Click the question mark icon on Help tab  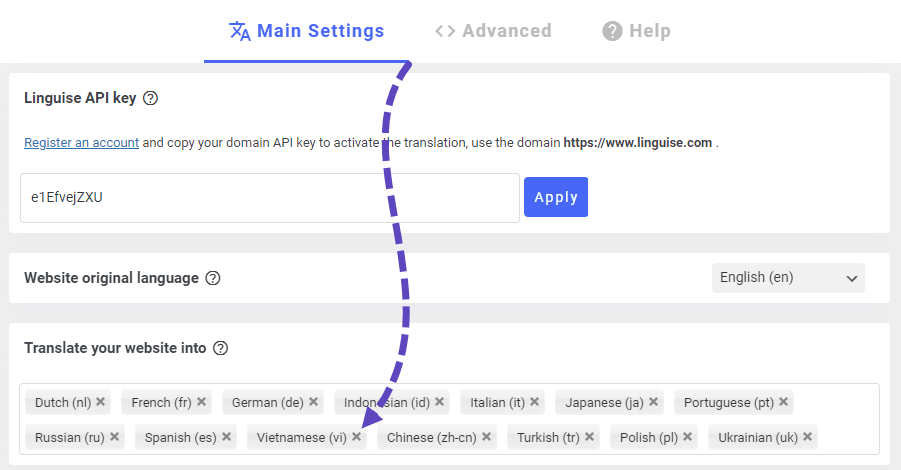tap(612, 31)
